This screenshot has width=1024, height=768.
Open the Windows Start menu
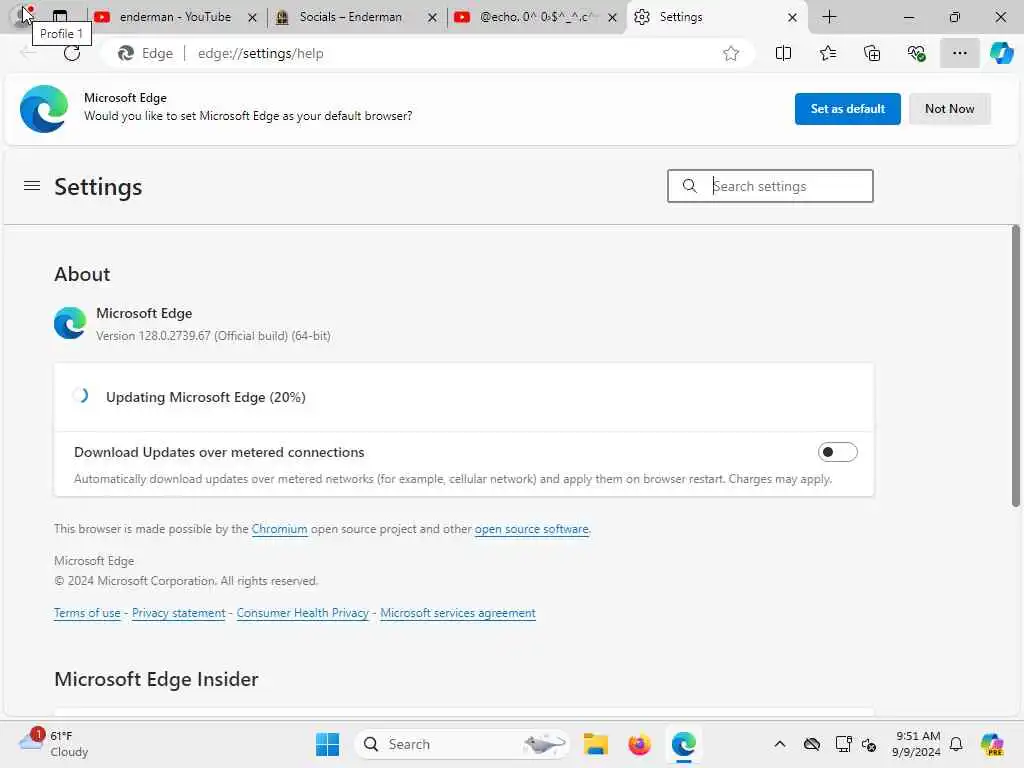tap(327, 744)
